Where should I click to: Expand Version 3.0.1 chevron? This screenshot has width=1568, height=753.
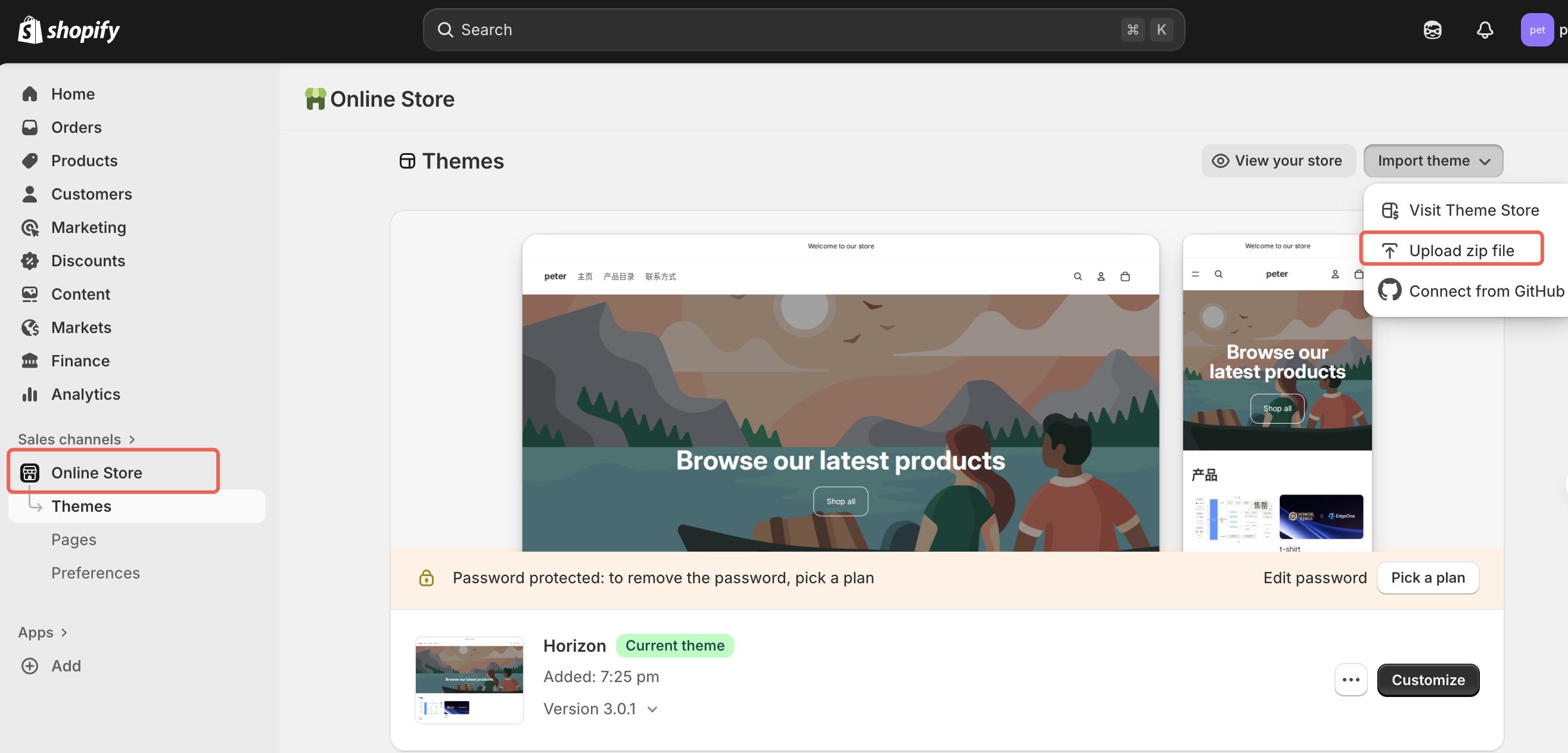tap(652, 708)
